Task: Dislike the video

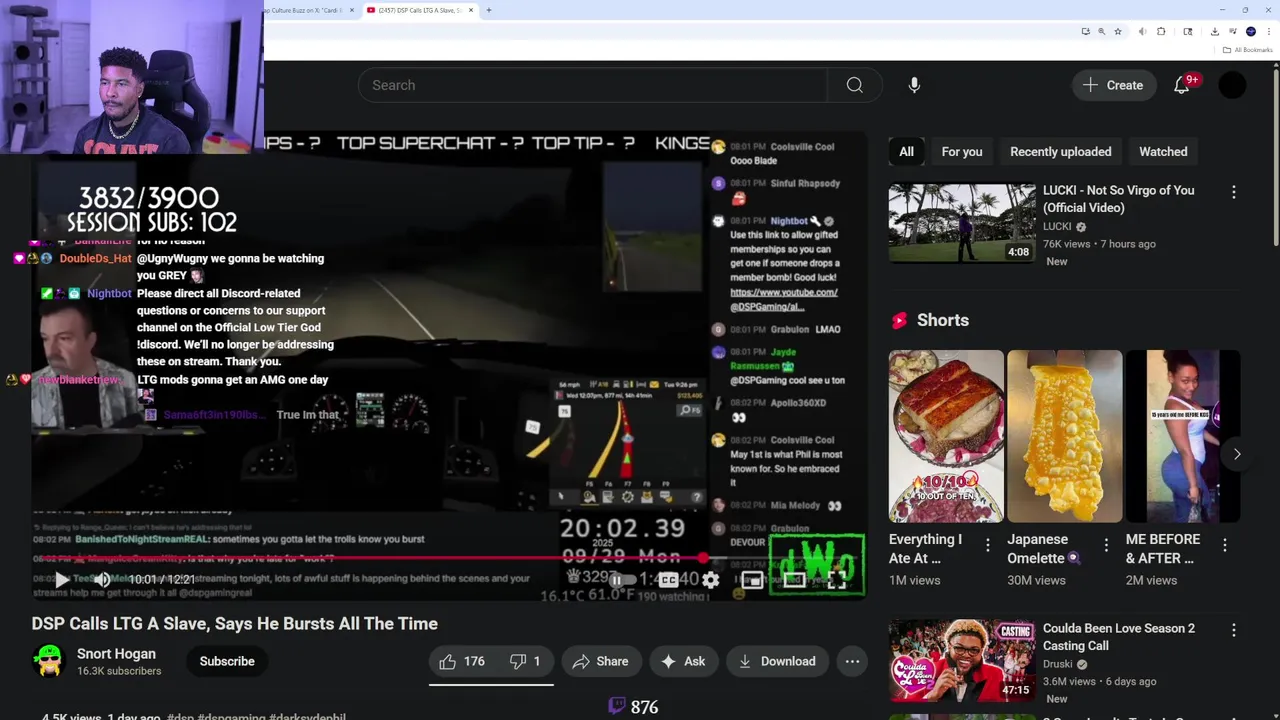Action: coord(526,661)
